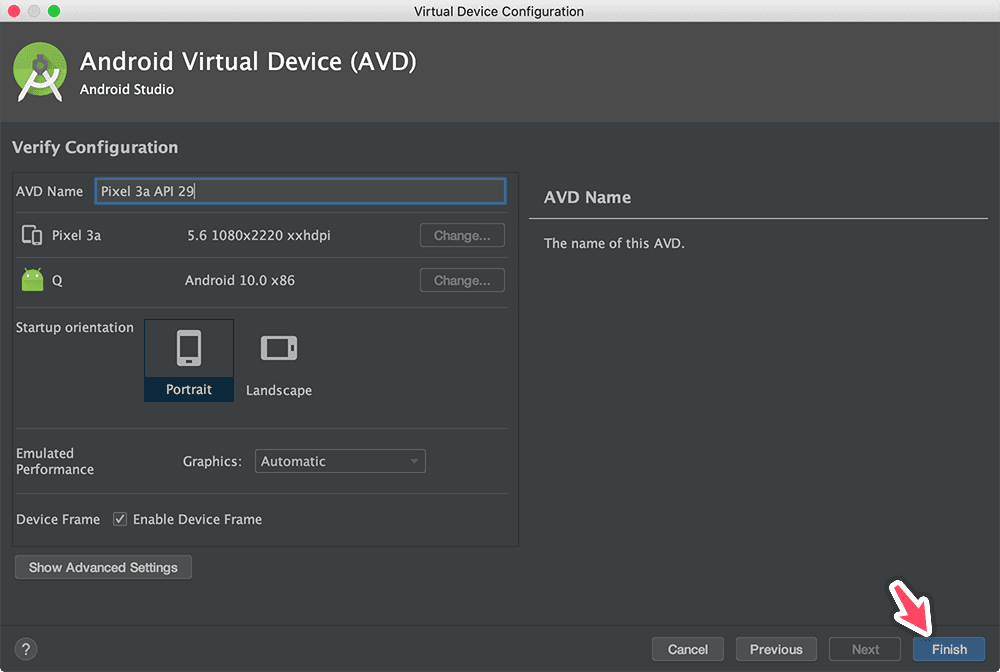
Task: Click the Finish button
Action: tap(949, 649)
